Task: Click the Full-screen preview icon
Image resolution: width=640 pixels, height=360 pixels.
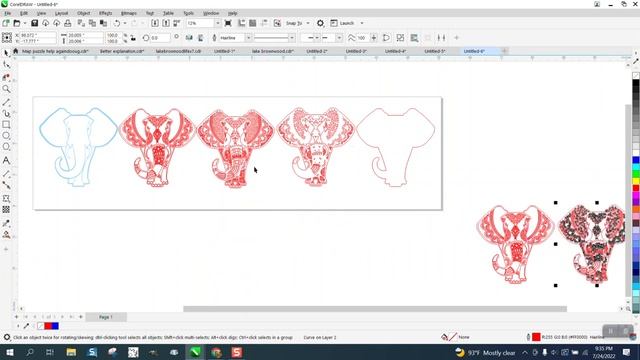Action: (228, 23)
